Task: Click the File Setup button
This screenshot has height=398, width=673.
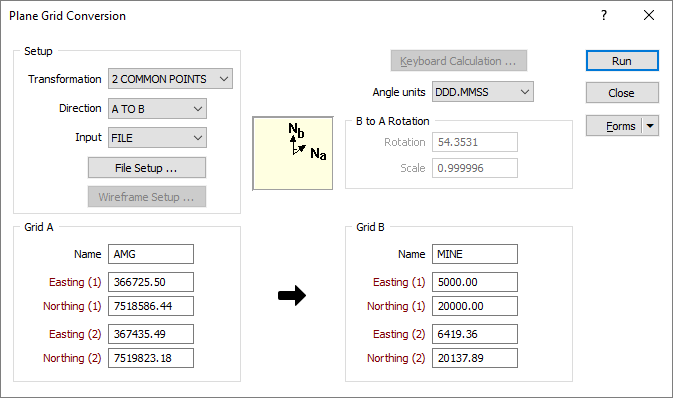Action: click(147, 168)
